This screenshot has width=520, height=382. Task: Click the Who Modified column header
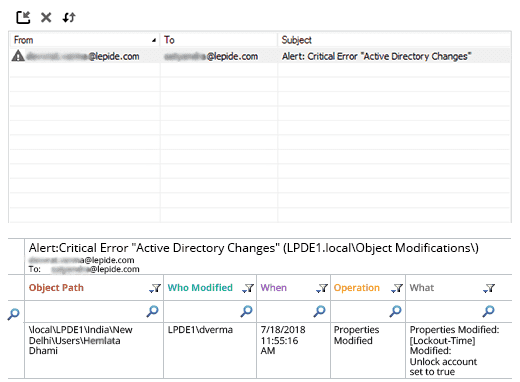[x=200, y=288]
